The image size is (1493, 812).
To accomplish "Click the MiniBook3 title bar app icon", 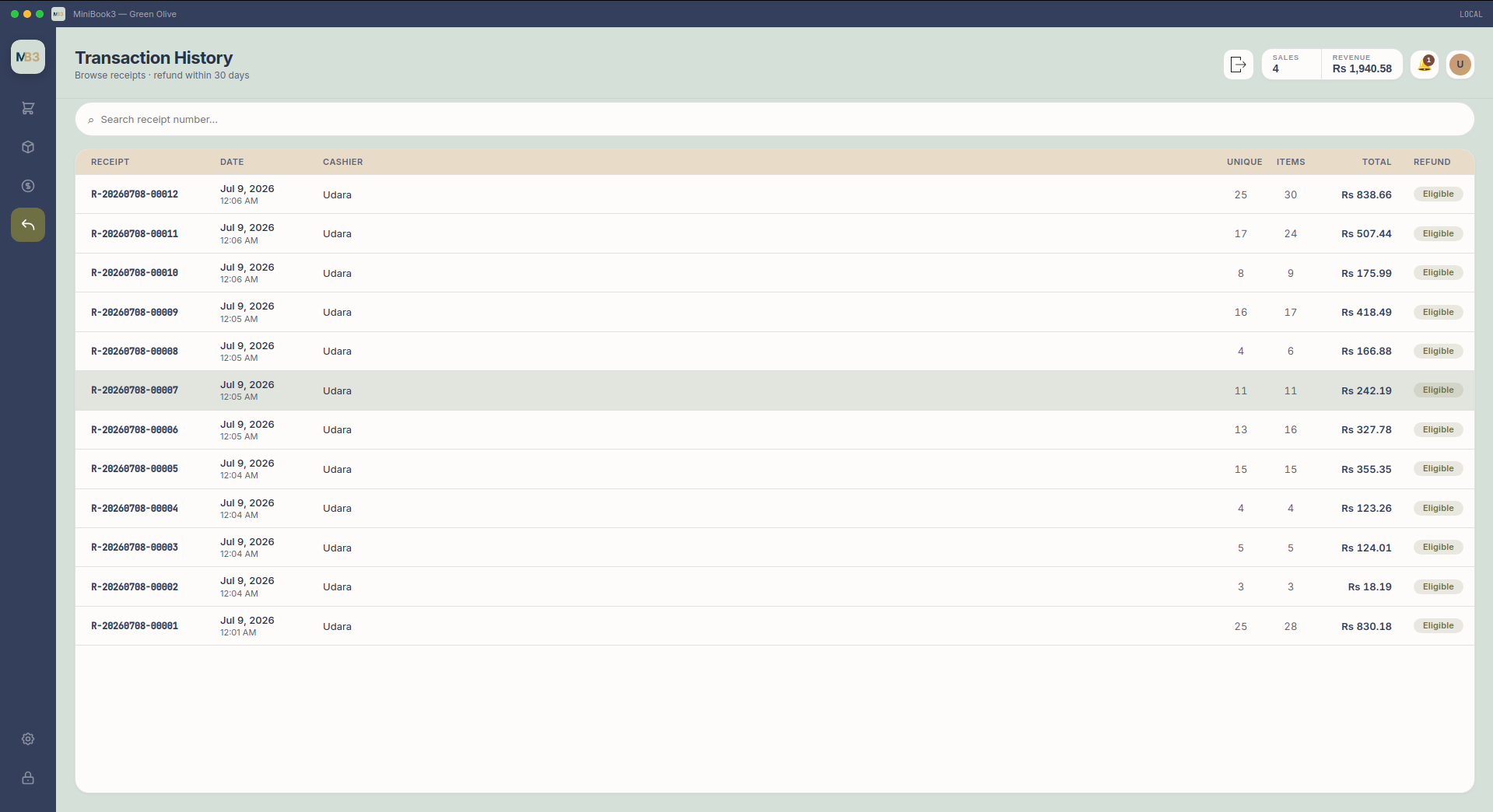I will pyautogui.click(x=58, y=14).
